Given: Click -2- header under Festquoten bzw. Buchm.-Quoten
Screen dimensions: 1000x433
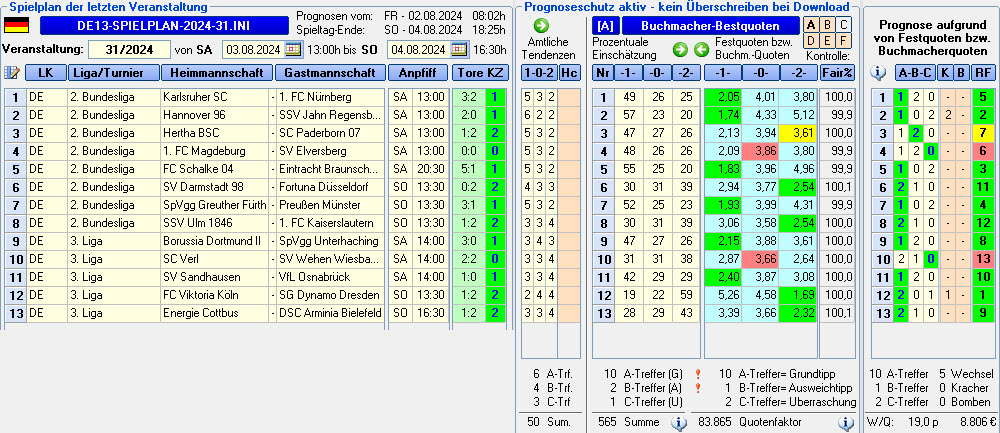Looking at the screenshot, I should [x=797, y=73].
